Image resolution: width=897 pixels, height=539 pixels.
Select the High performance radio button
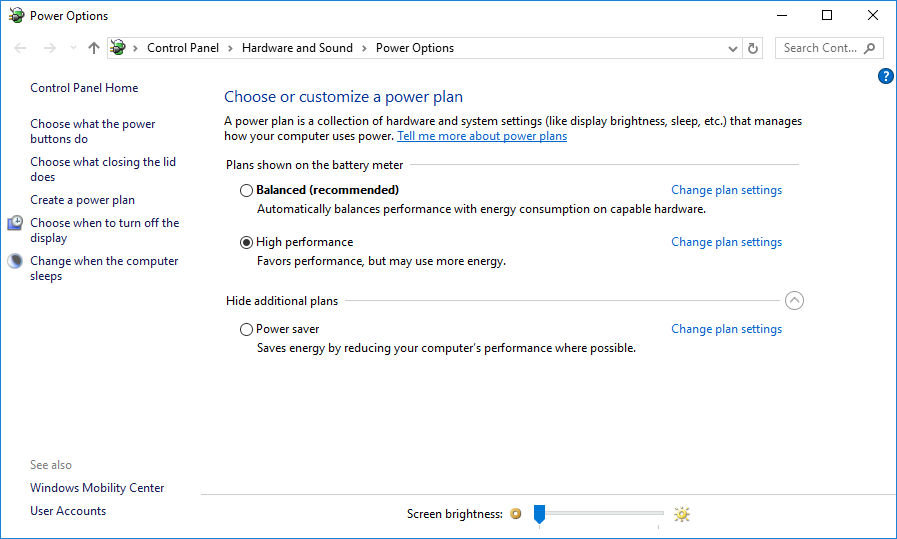point(247,242)
